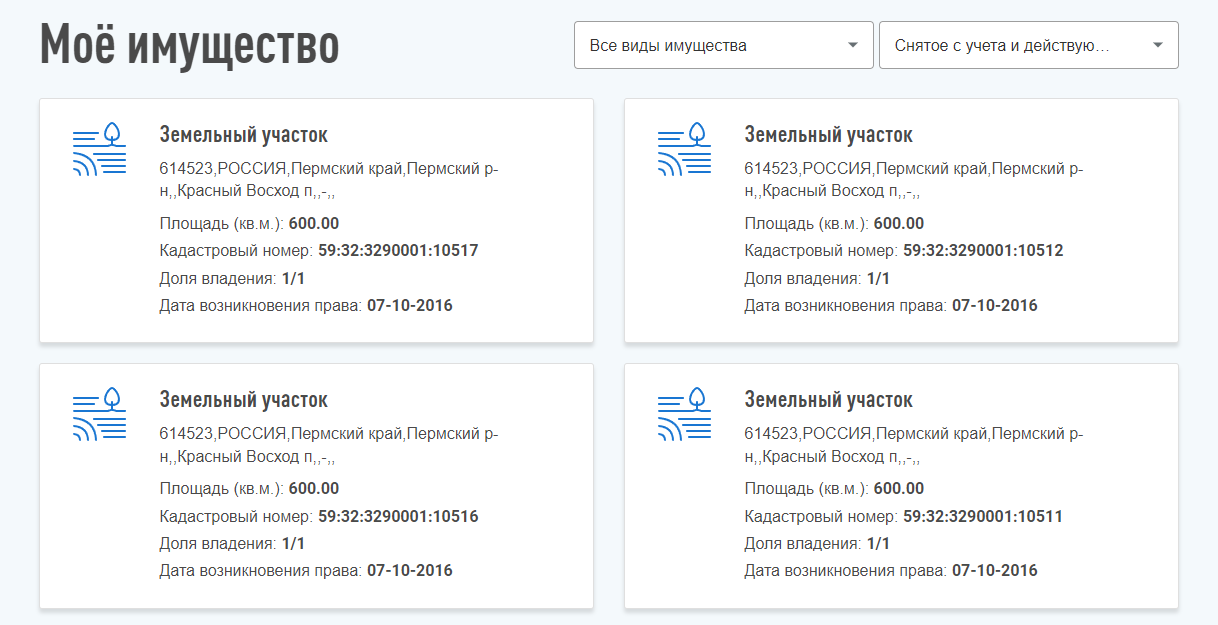Click the 'Моё имущество' page heading
Screen dimensions: 1218x625
pyautogui.click(x=190, y=45)
